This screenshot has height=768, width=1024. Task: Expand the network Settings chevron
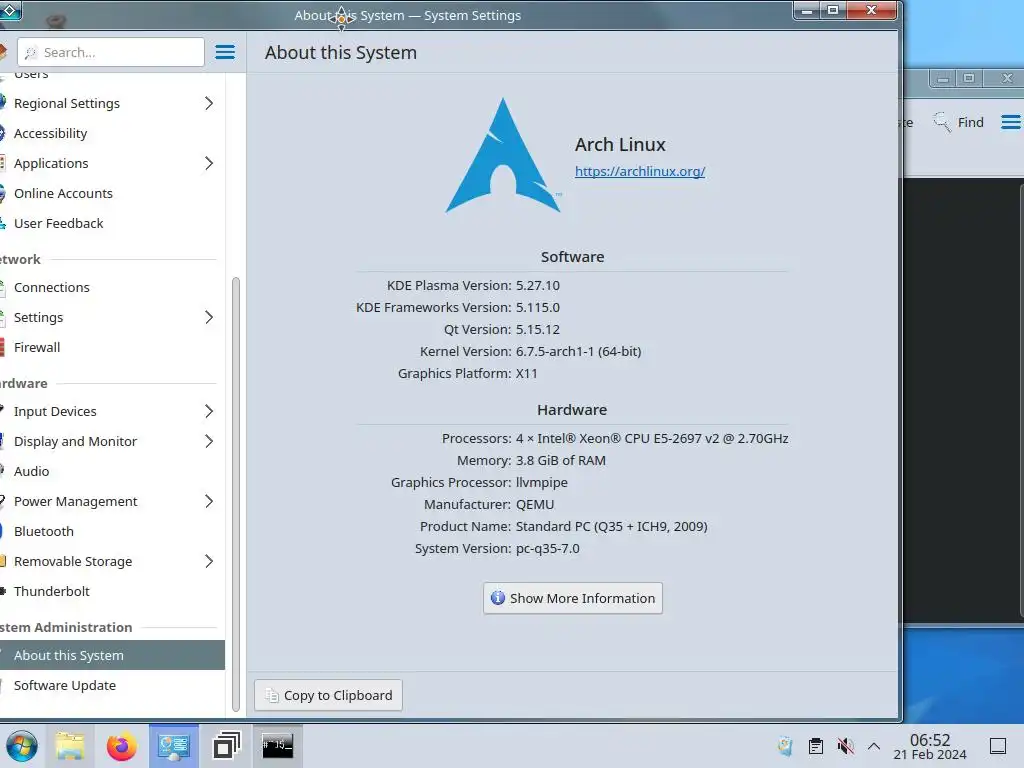point(209,317)
